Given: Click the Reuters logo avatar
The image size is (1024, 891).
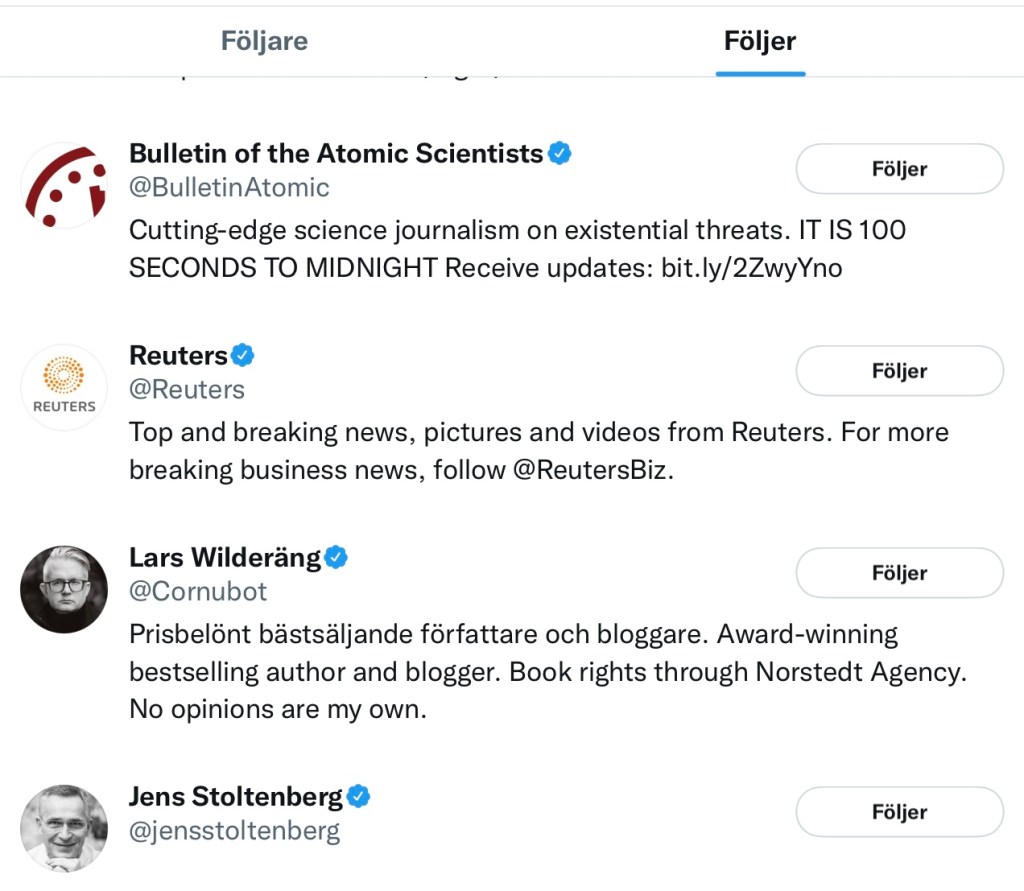Looking at the screenshot, I should [64, 388].
